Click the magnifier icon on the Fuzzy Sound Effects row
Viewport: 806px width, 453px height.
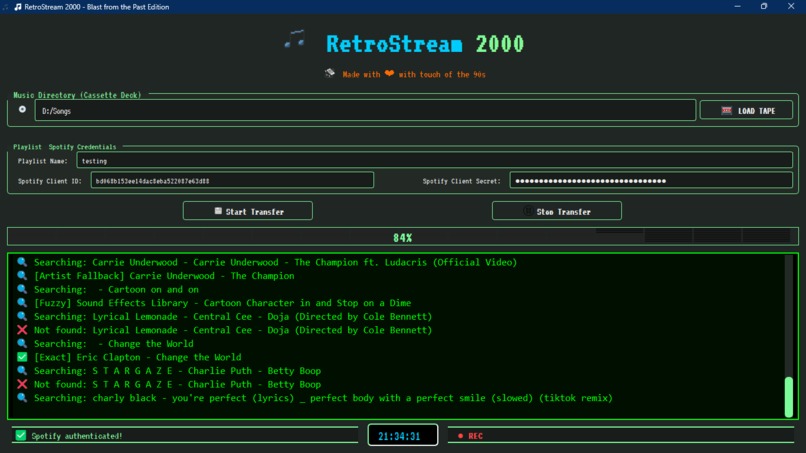tap(22, 302)
